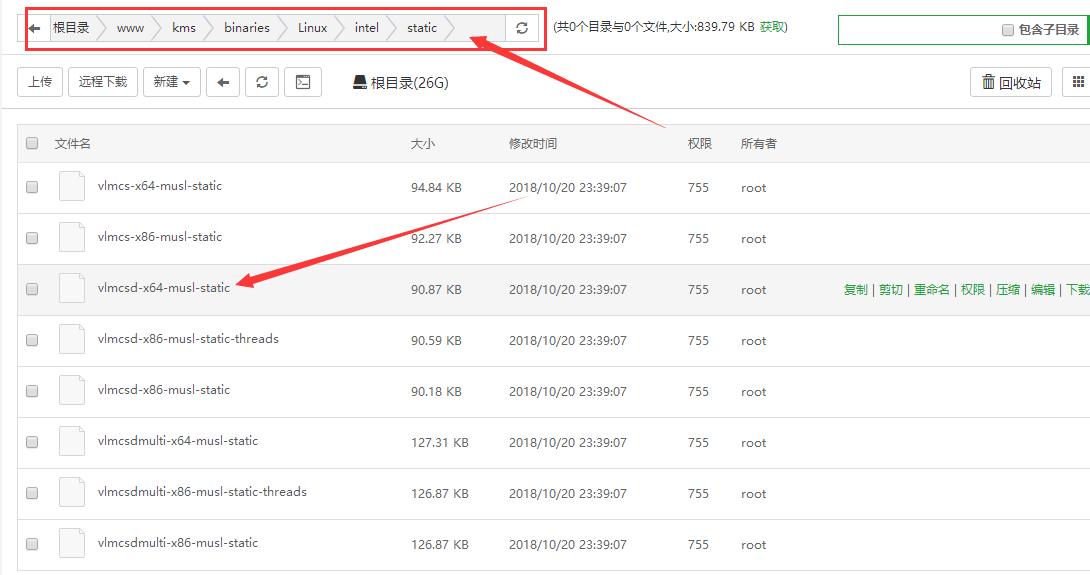Click 剪切 for vlmcsd-x64-musl-static
This screenshot has height=575, width=1090.
[890, 290]
